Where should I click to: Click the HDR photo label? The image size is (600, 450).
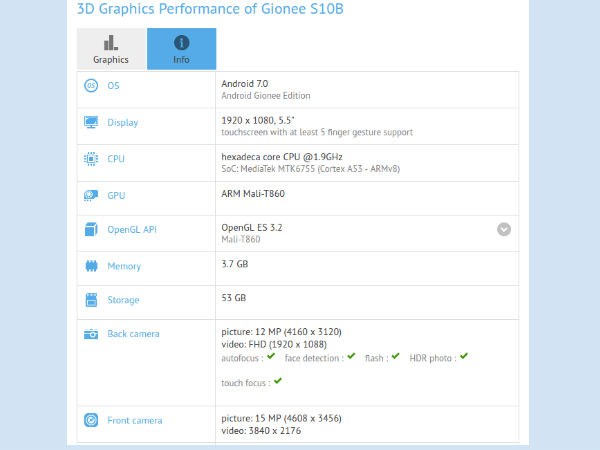point(433,358)
